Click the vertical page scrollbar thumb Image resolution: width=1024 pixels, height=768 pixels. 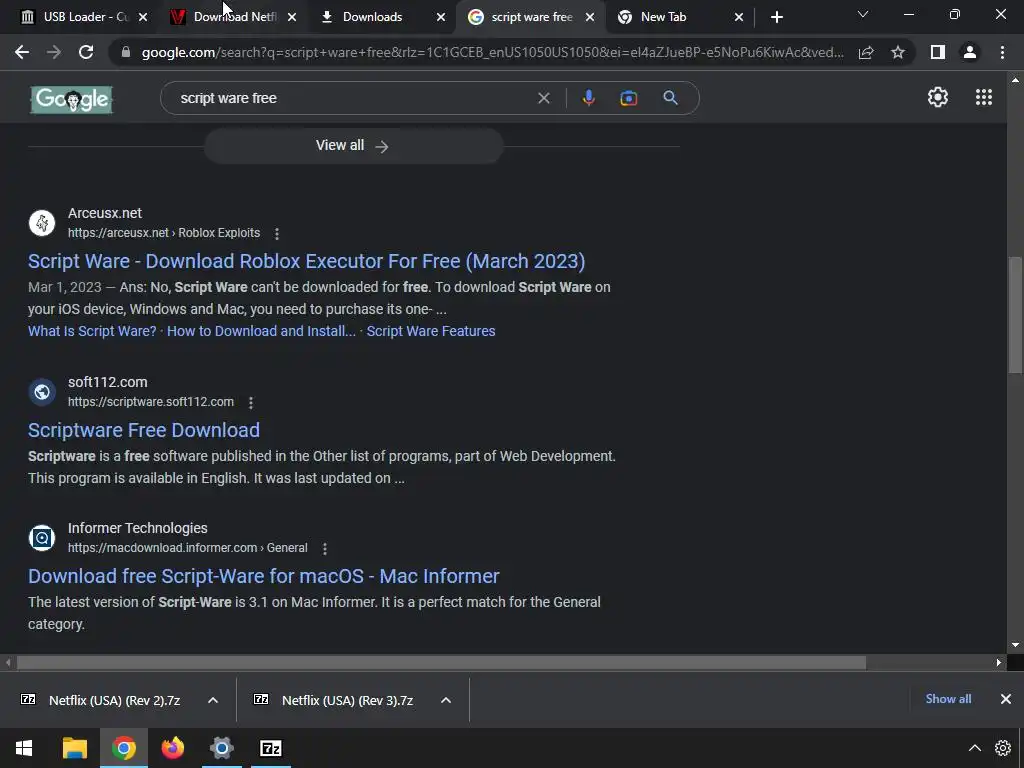point(1015,315)
